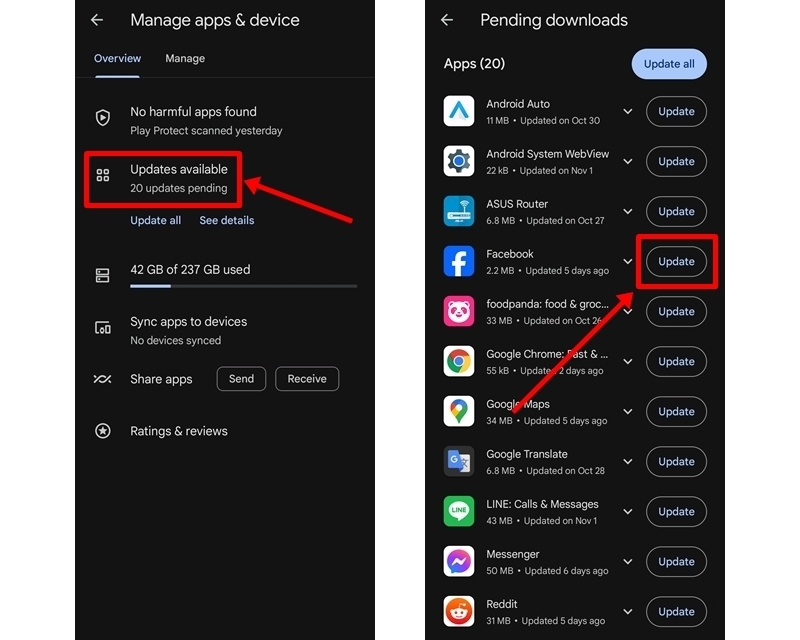Select the Messenger app name
Image resolution: width=800 pixels, height=640 pixels.
coord(513,554)
